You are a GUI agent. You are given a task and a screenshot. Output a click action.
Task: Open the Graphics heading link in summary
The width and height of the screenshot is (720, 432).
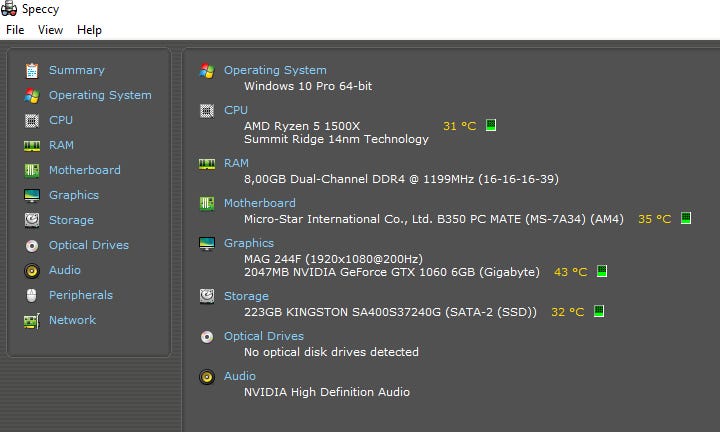(248, 243)
